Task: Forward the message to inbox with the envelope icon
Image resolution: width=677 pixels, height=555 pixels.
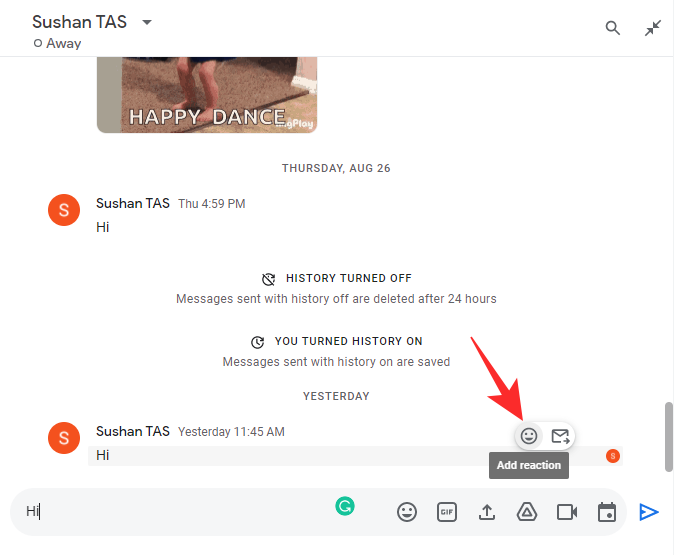Action: 560,436
